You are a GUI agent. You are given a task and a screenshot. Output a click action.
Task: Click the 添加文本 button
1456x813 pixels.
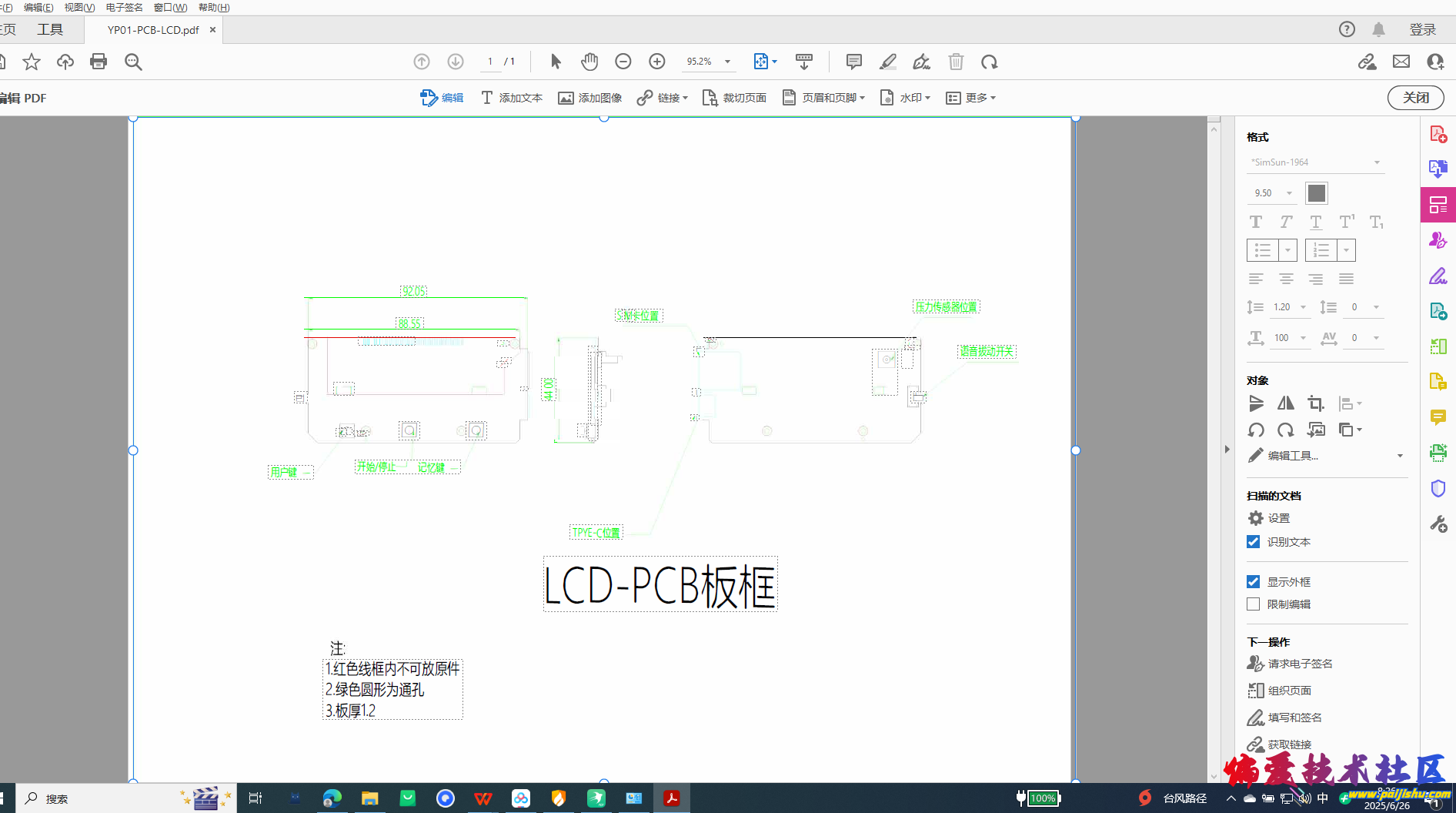512,98
